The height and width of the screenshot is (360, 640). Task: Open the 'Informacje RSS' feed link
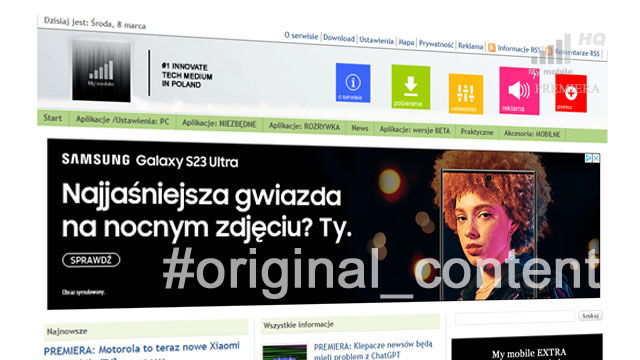pyautogui.click(x=519, y=49)
